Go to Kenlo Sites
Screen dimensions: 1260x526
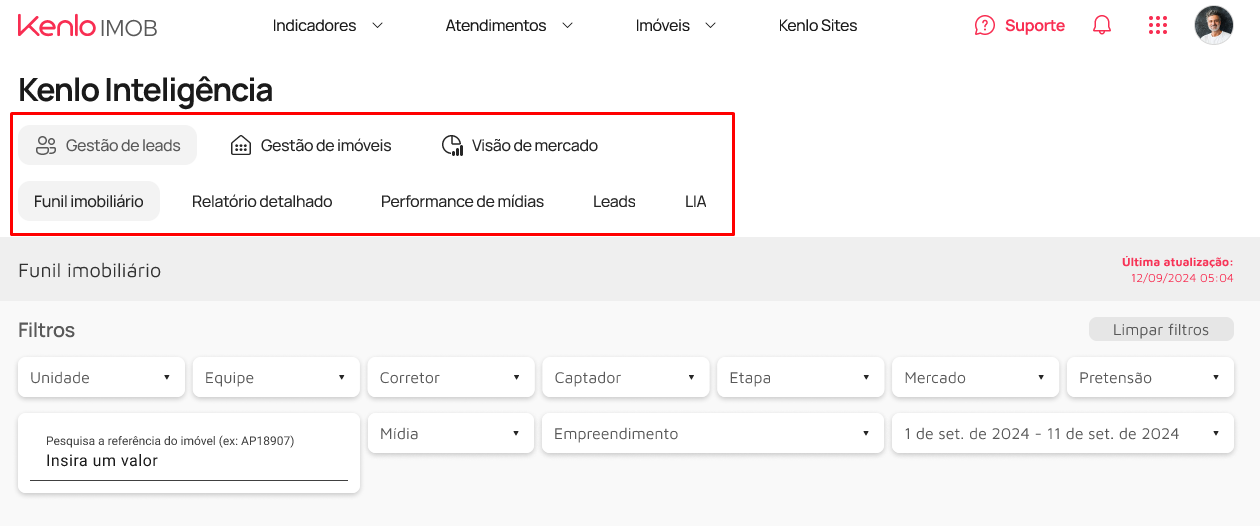(x=818, y=26)
